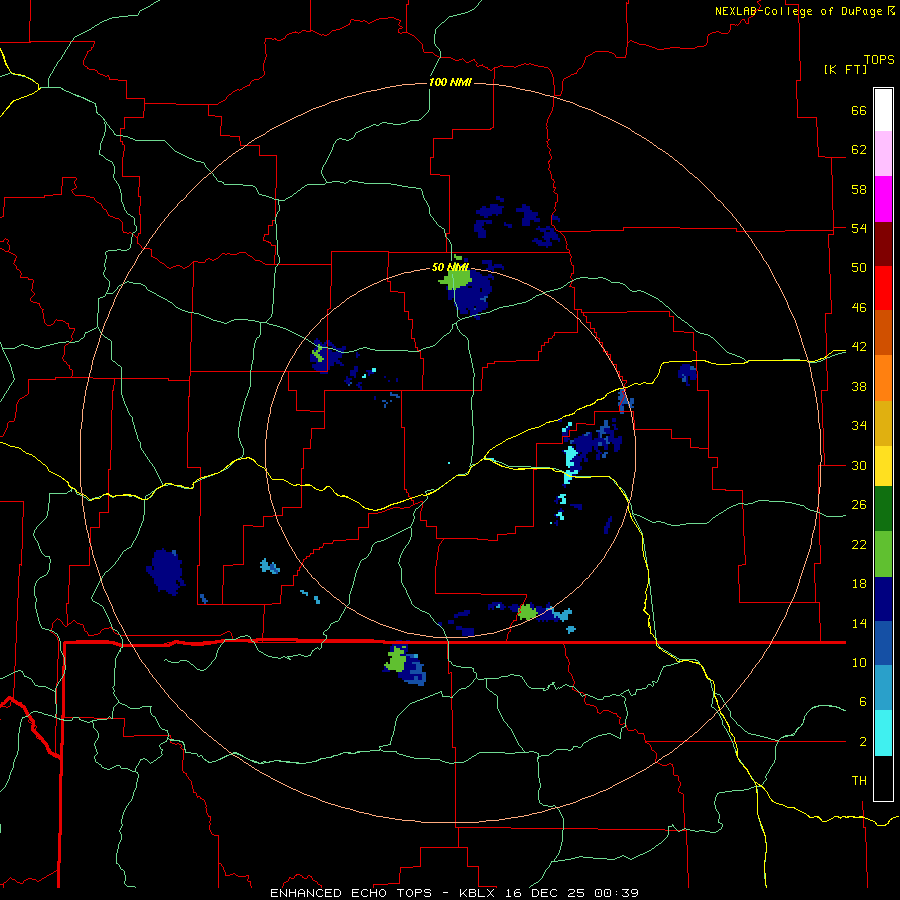Select the bright red legend swatch
The width and height of the screenshot is (900, 900).
[883, 288]
